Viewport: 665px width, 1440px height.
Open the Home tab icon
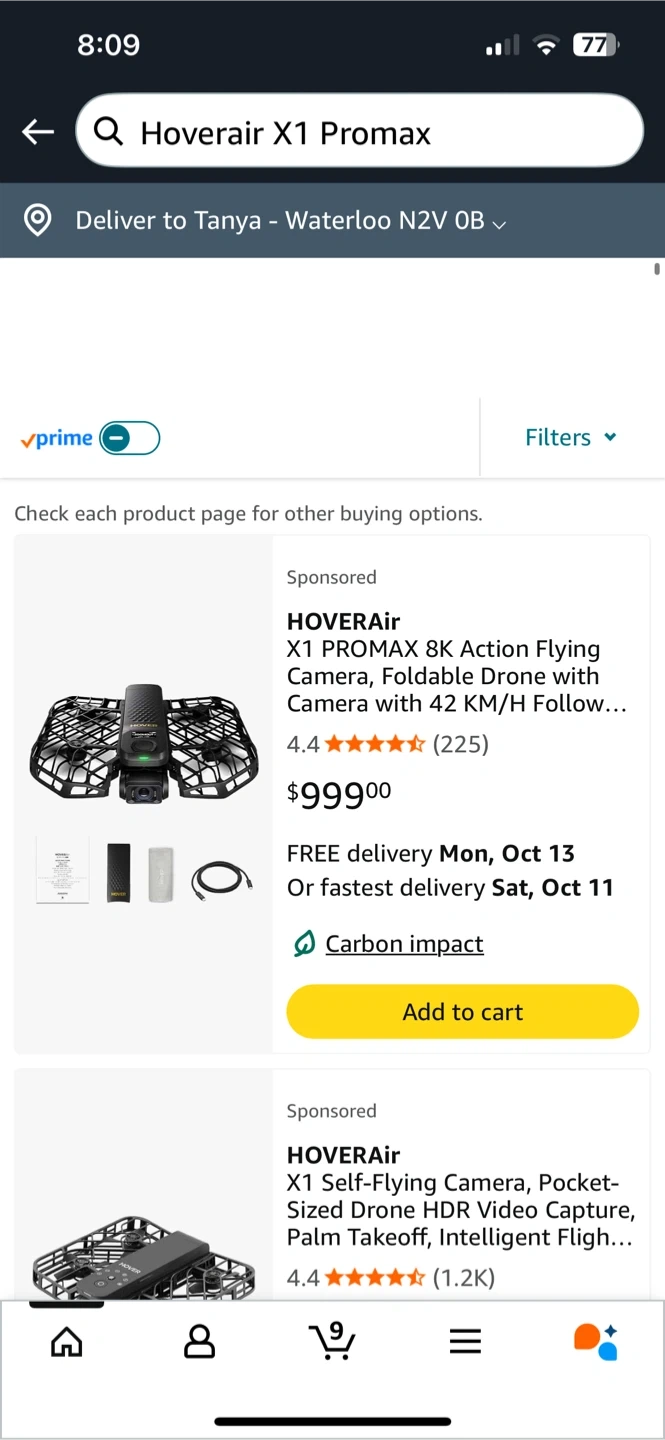point(67,1341)
